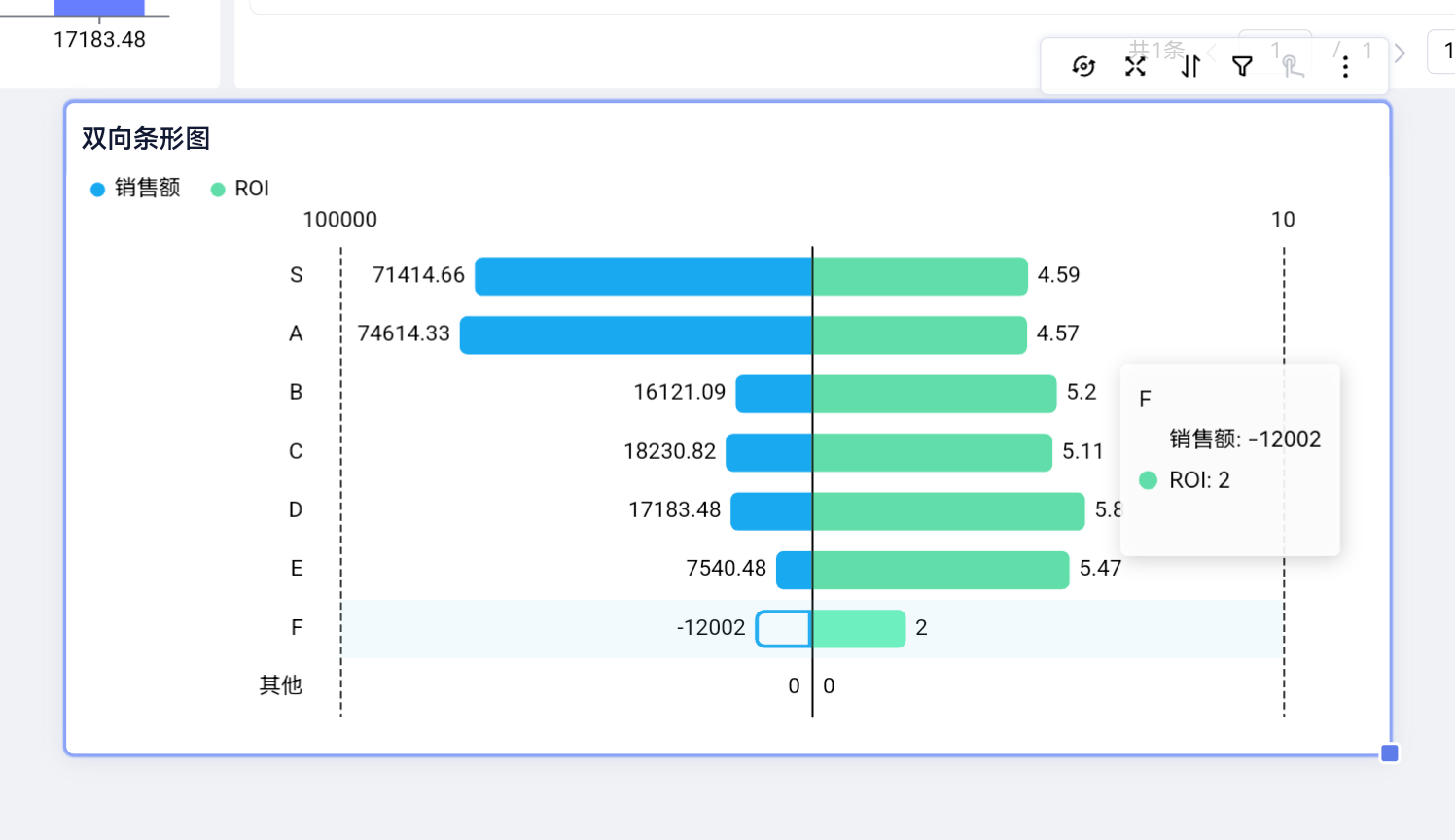Click the tooltip line 销售额: -12002
The image size is (1455, 840).
pyautogui.click(x=1245, y=439)
